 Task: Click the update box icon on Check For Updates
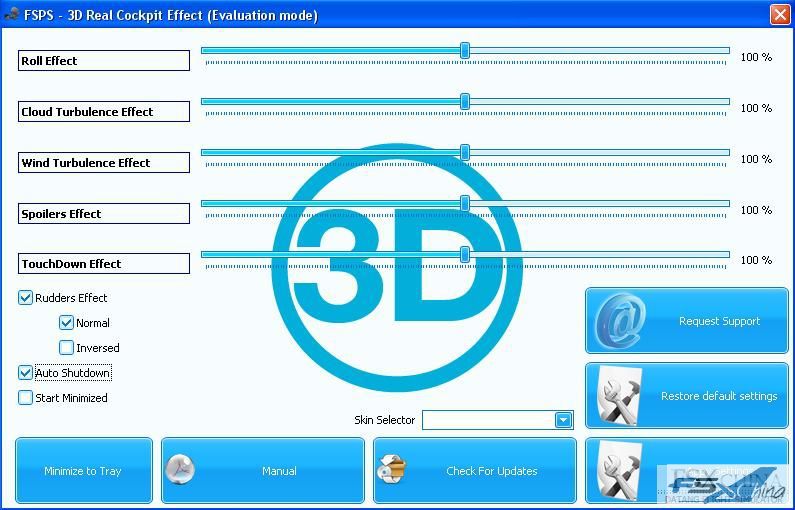[392, 469]
